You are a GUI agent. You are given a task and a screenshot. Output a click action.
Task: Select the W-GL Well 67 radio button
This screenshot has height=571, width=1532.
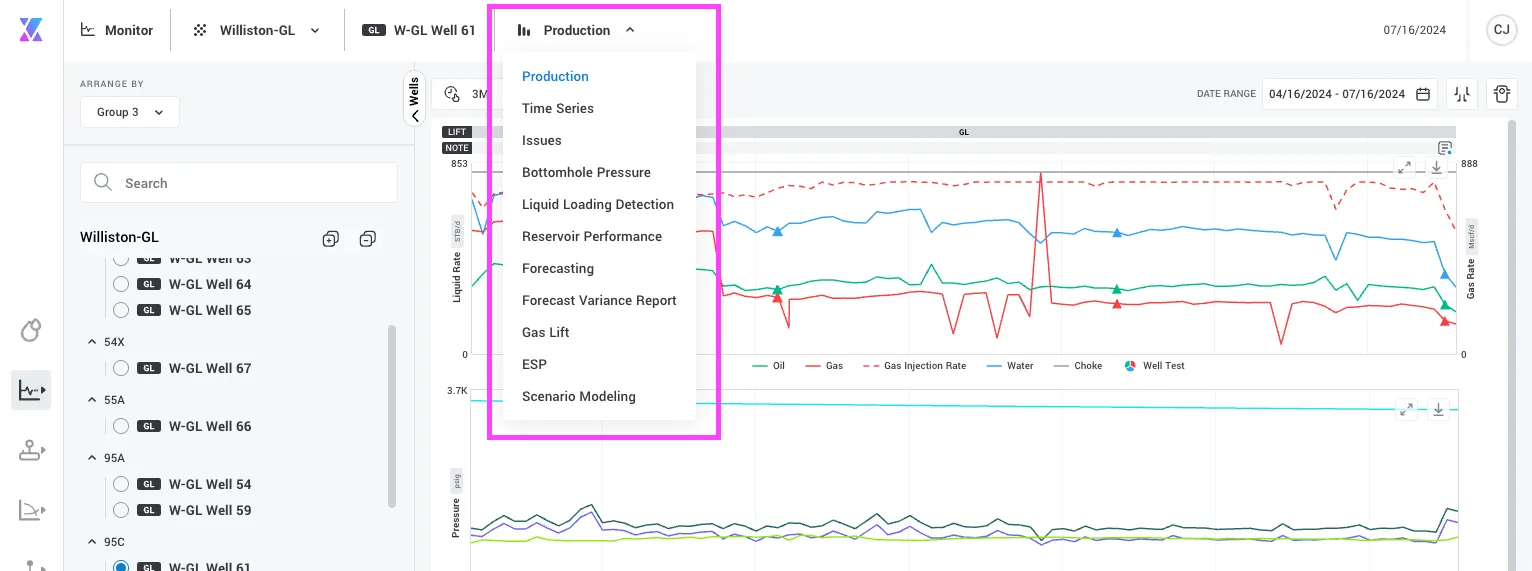tap(121, 368)
